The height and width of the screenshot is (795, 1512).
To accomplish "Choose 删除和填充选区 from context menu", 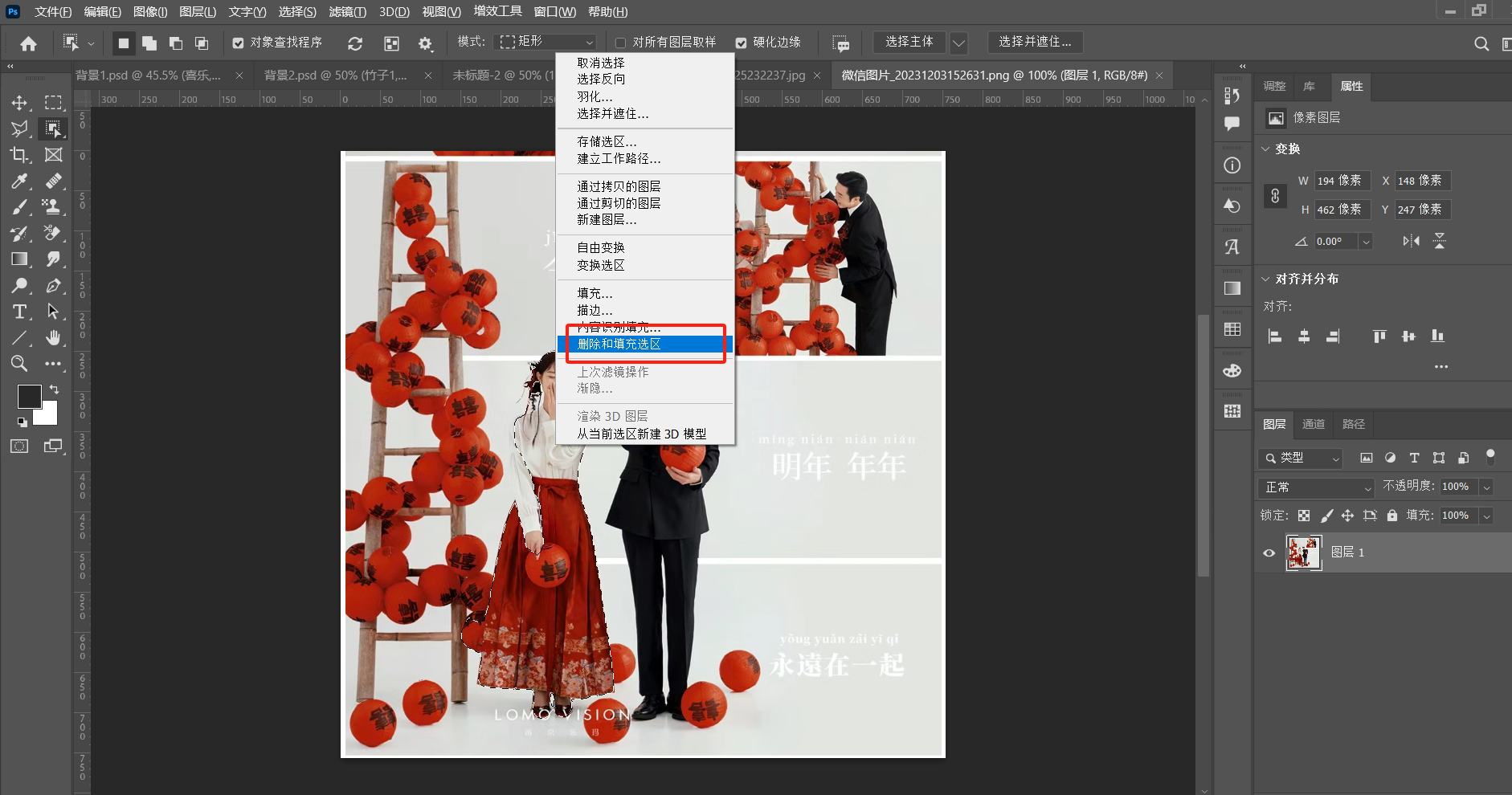I will [645, 344].
